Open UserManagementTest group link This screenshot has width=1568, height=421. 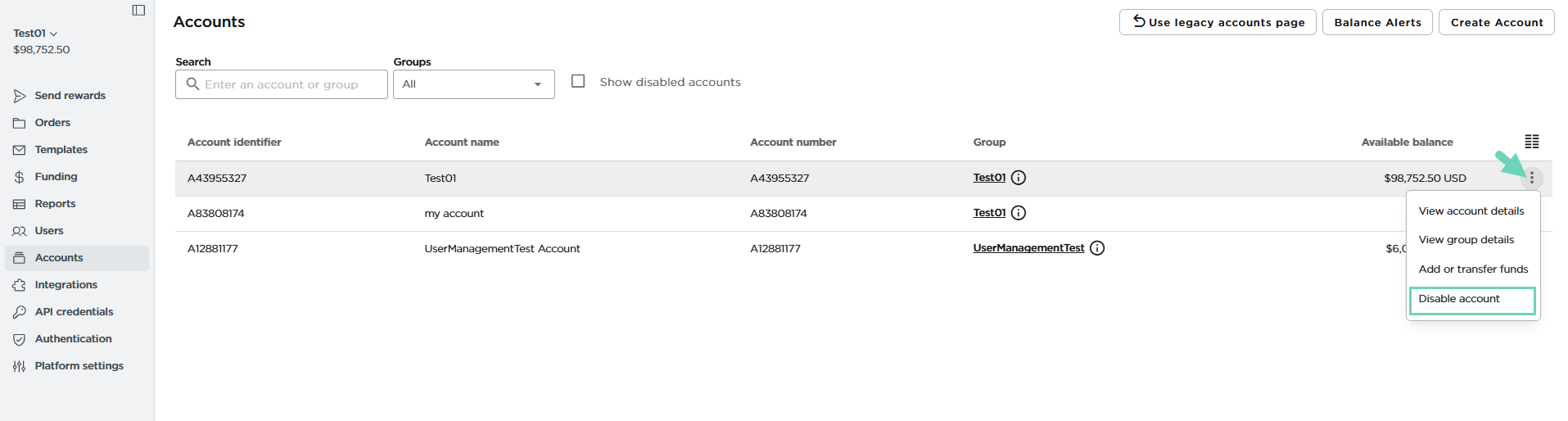coord(1028,248)
